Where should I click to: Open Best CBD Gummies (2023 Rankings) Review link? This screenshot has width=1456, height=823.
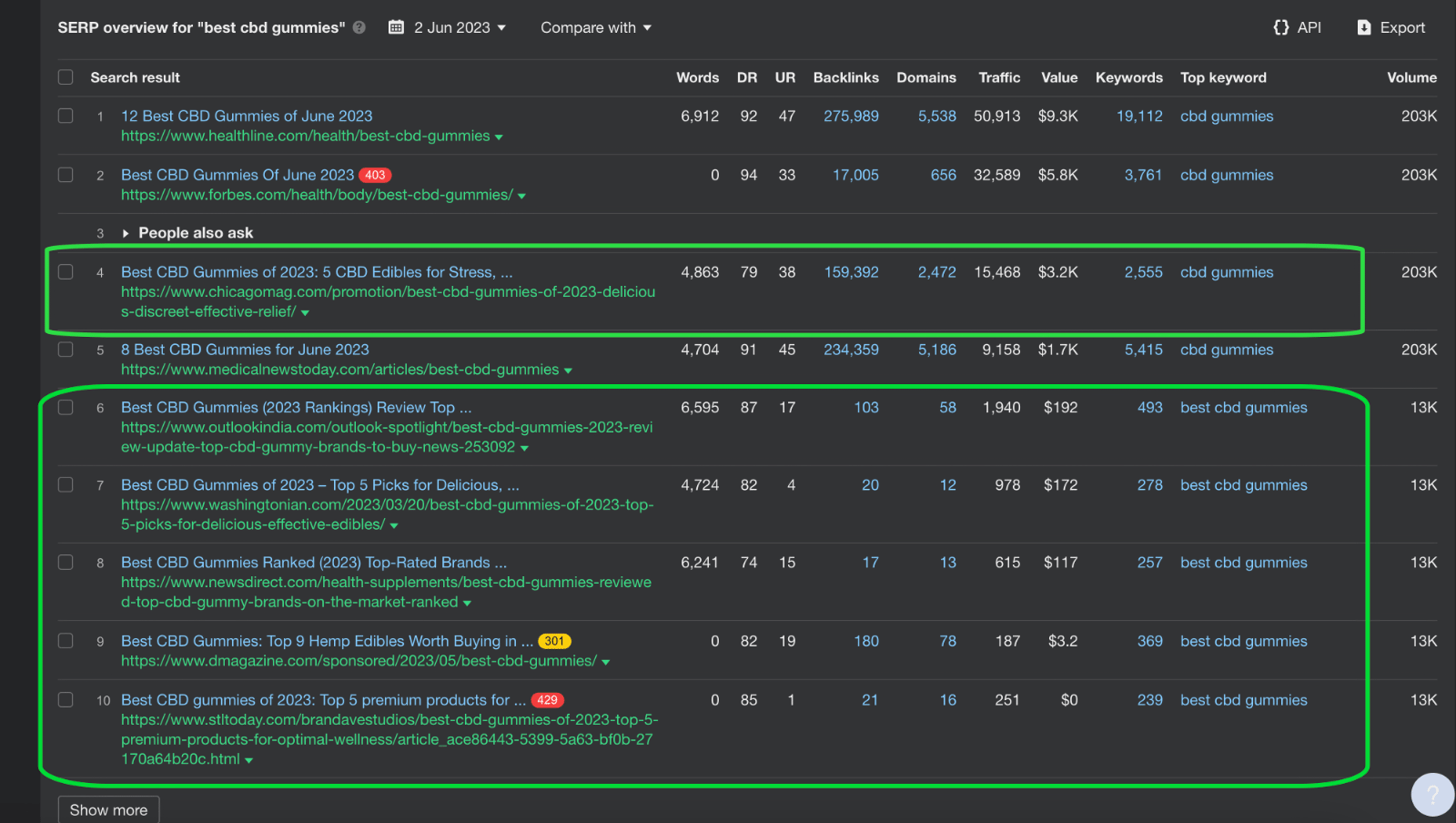tap(296, 408)
